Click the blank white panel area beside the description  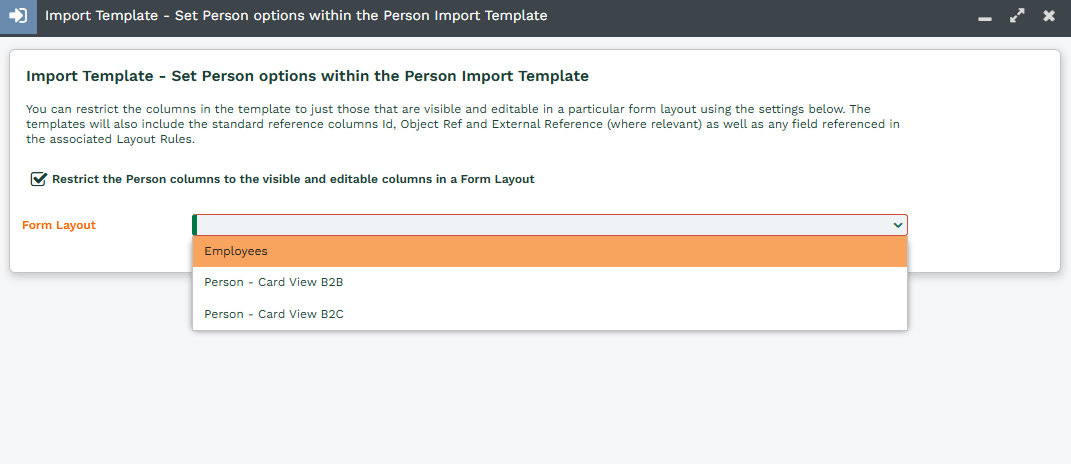977,124
